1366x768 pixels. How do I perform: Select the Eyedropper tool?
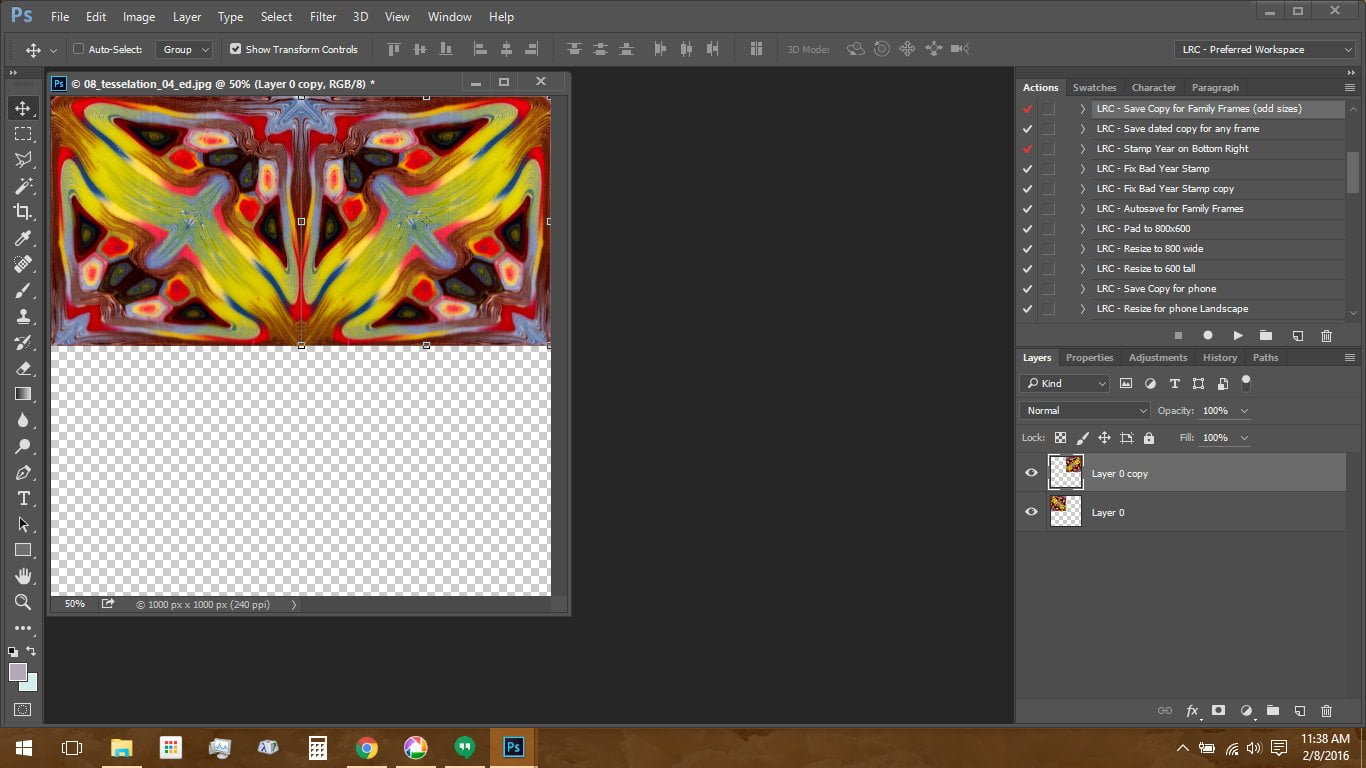point(22,238)
